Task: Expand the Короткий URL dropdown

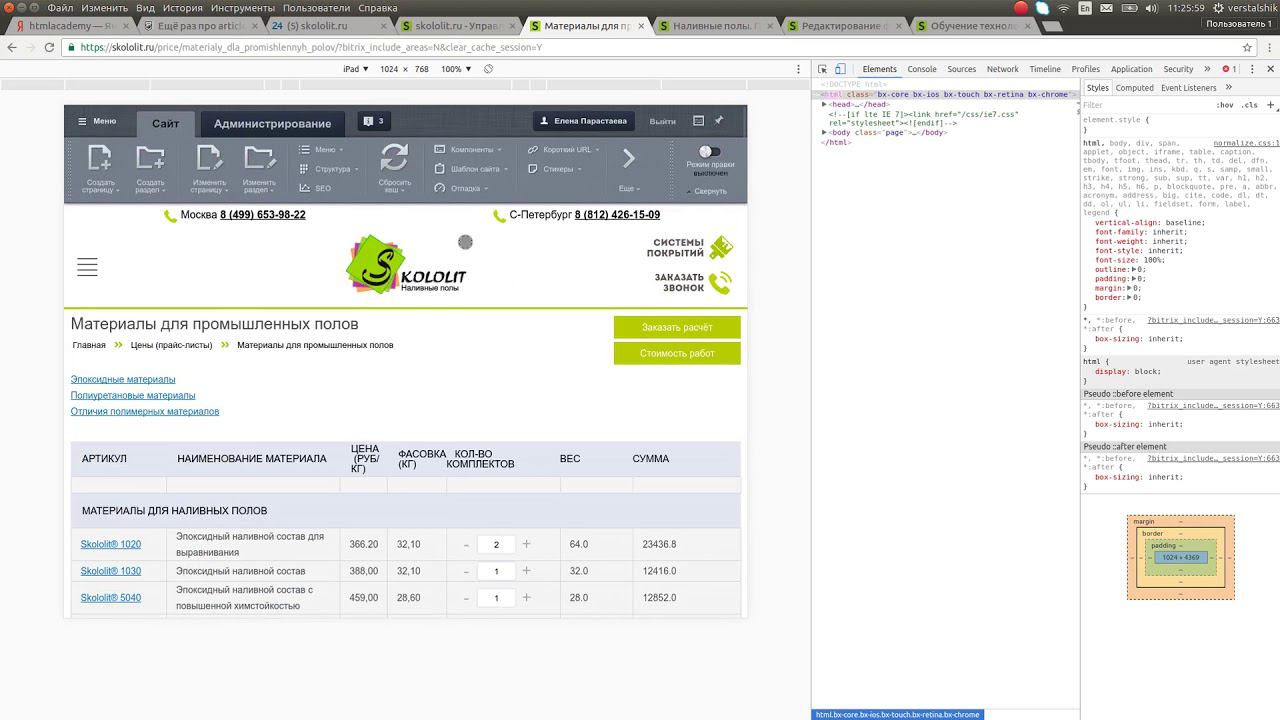Action: click(565, 150)
